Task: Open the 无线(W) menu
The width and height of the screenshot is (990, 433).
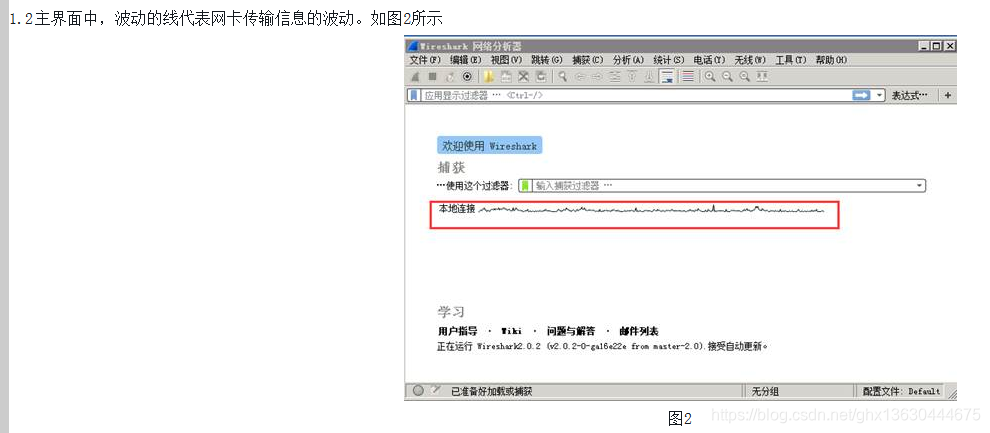Action: click(749, 60)
